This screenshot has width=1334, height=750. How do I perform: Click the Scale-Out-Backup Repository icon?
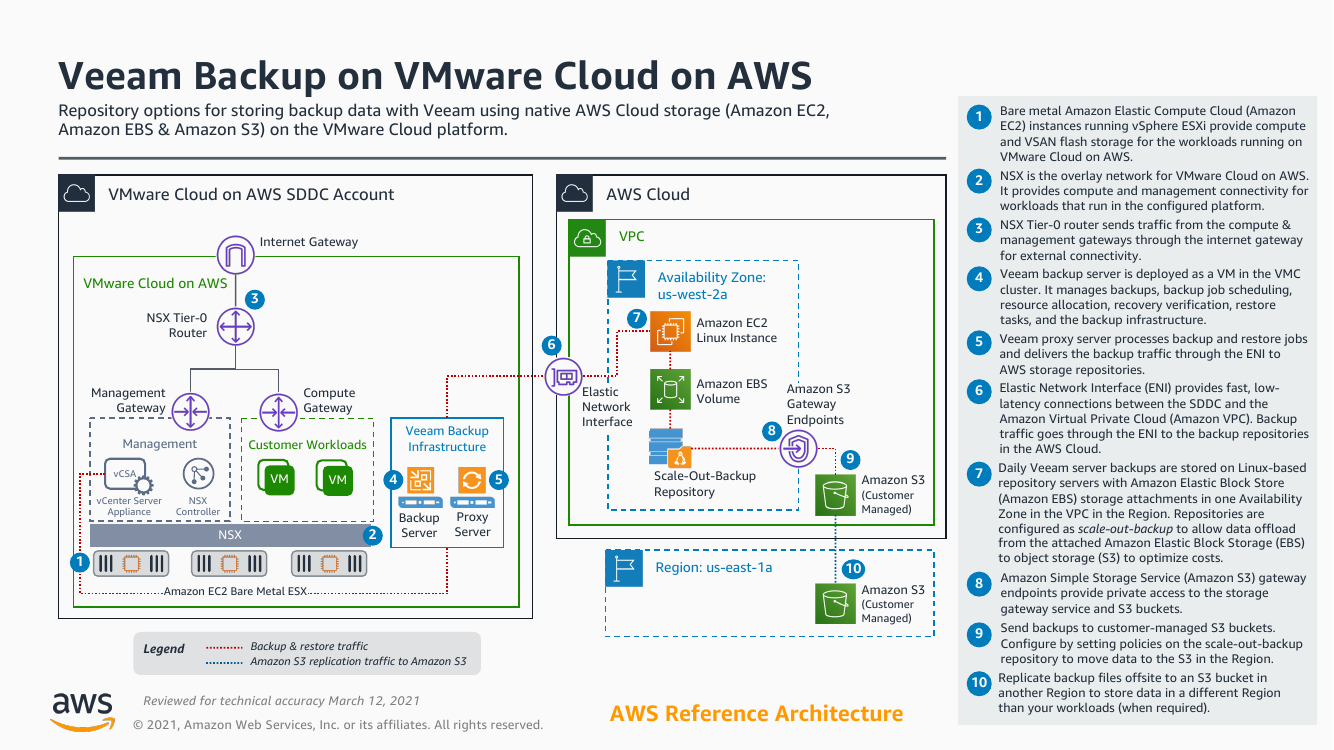668,448
